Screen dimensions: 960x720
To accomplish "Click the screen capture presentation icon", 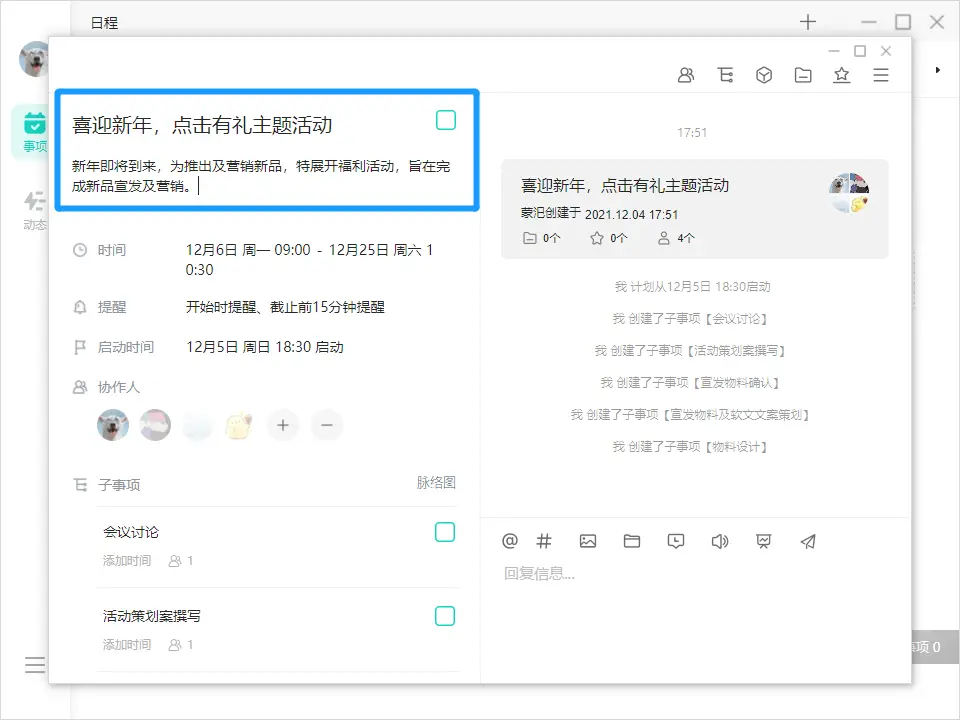I will point(763,541).
